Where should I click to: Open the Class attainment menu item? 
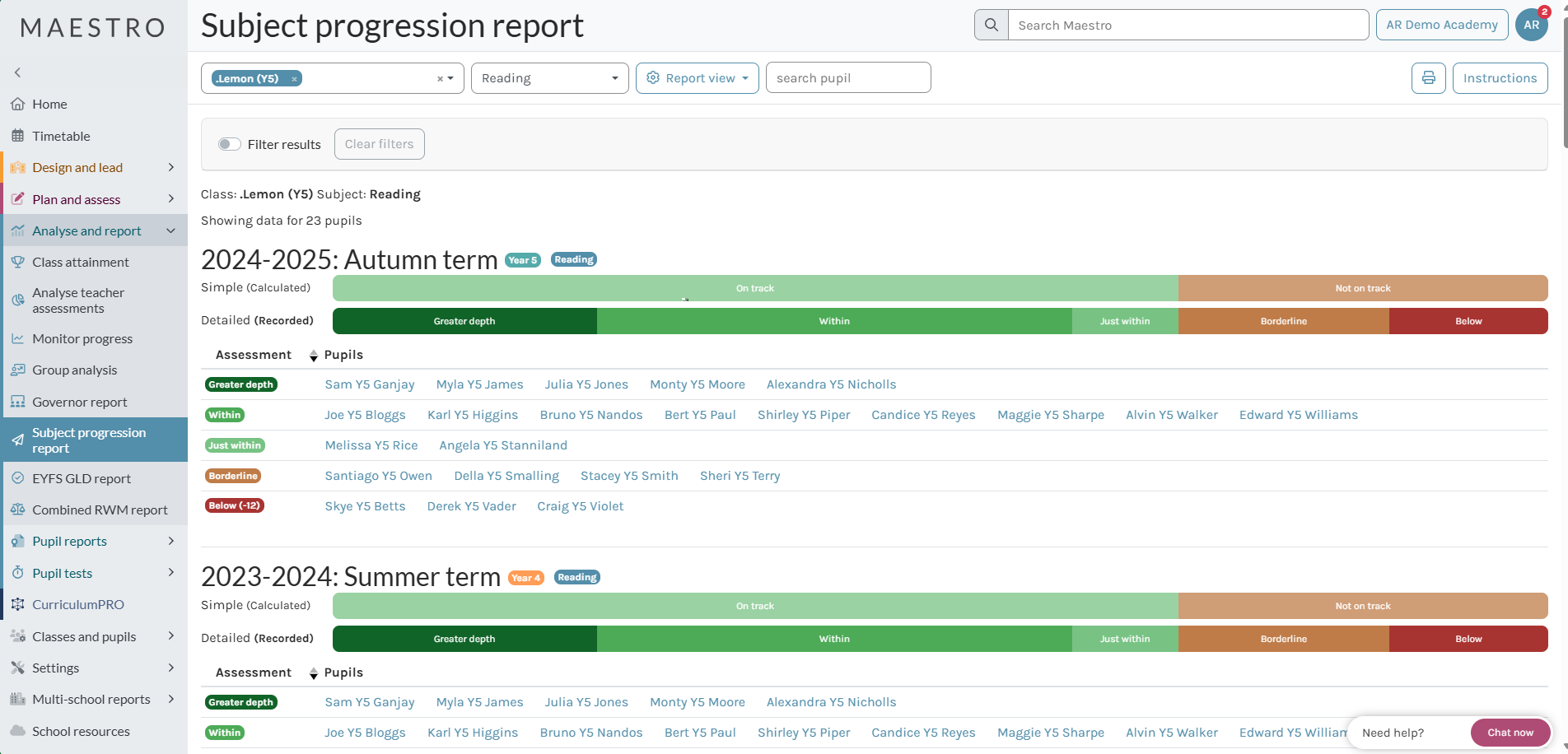coord(80,263)
